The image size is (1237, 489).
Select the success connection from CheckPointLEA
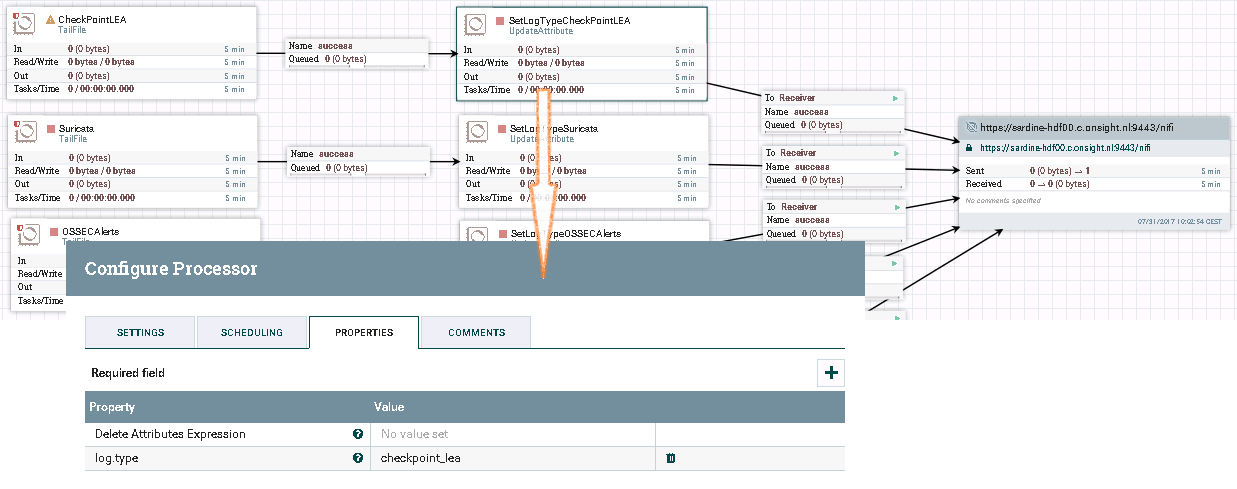pyautogui.click(x=357, y=52)
